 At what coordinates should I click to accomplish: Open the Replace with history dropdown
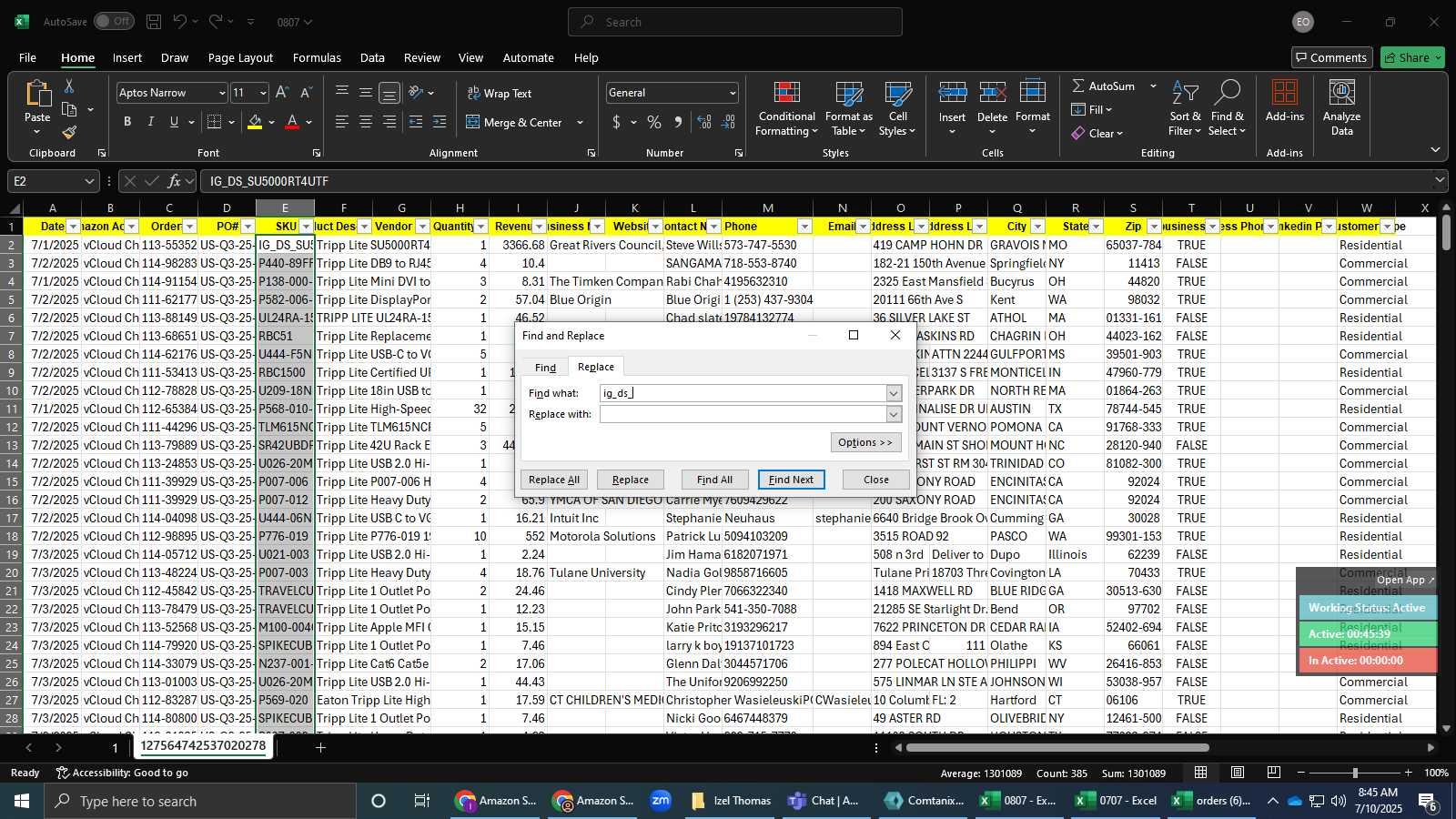[x=894, y=414]
